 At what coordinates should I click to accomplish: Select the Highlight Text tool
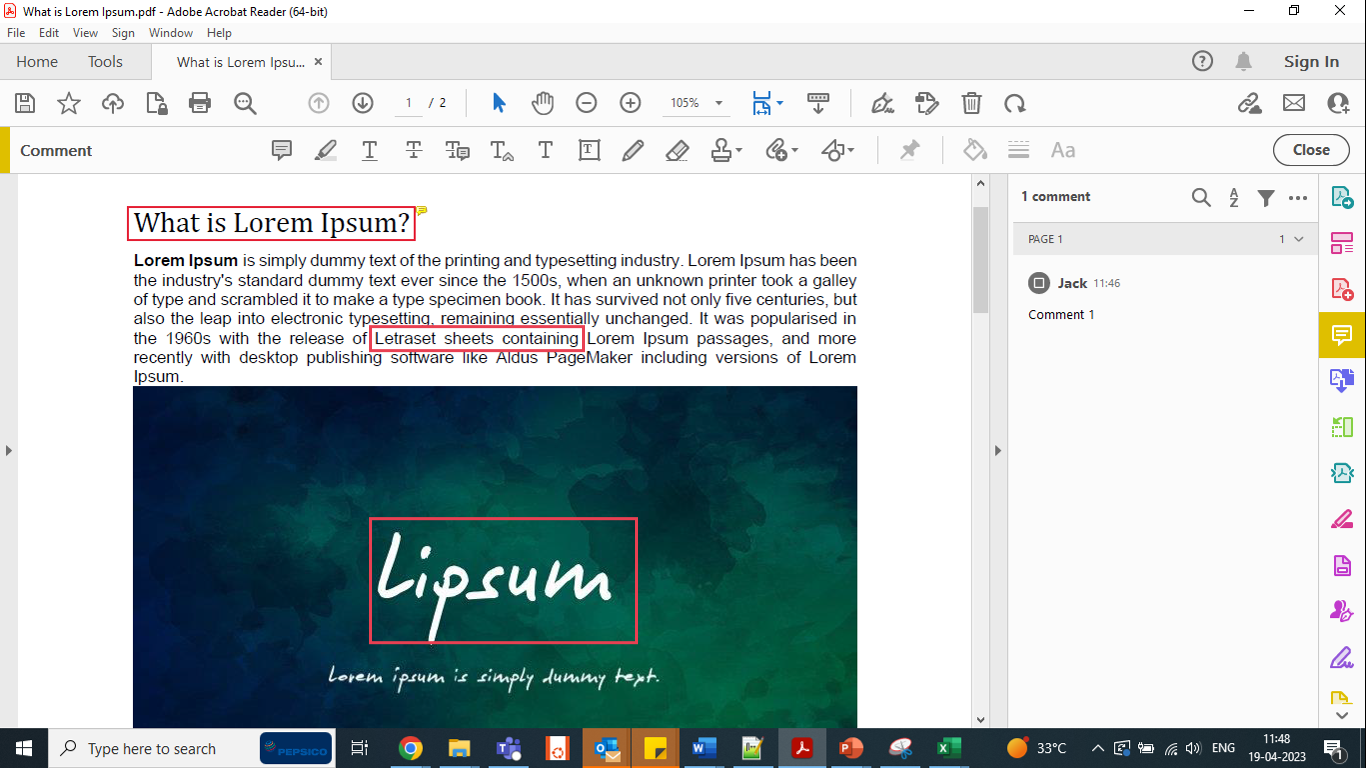click(x=325, y=150)
